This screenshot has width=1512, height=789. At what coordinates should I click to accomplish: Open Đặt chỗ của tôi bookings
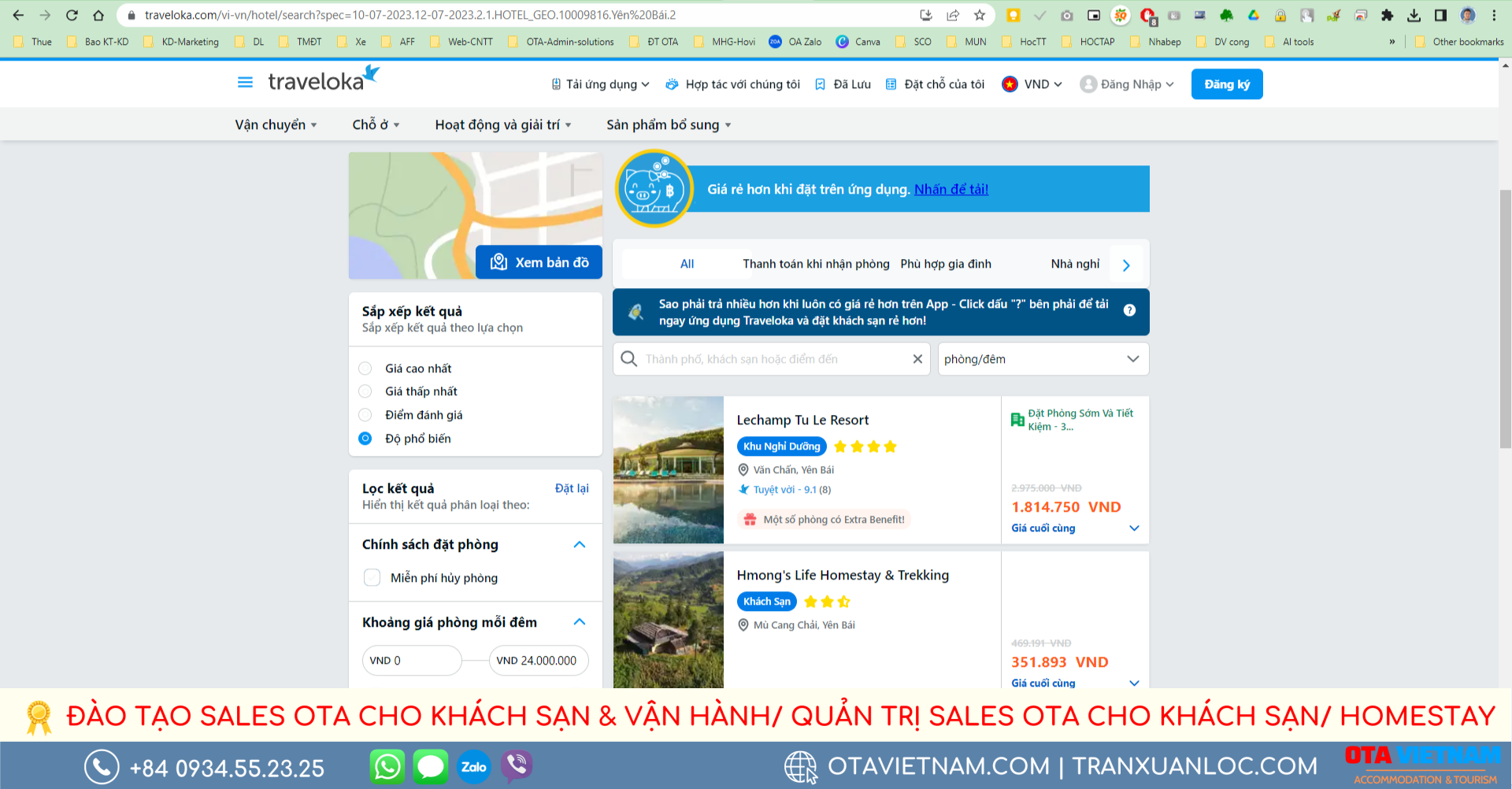(935, 84)
